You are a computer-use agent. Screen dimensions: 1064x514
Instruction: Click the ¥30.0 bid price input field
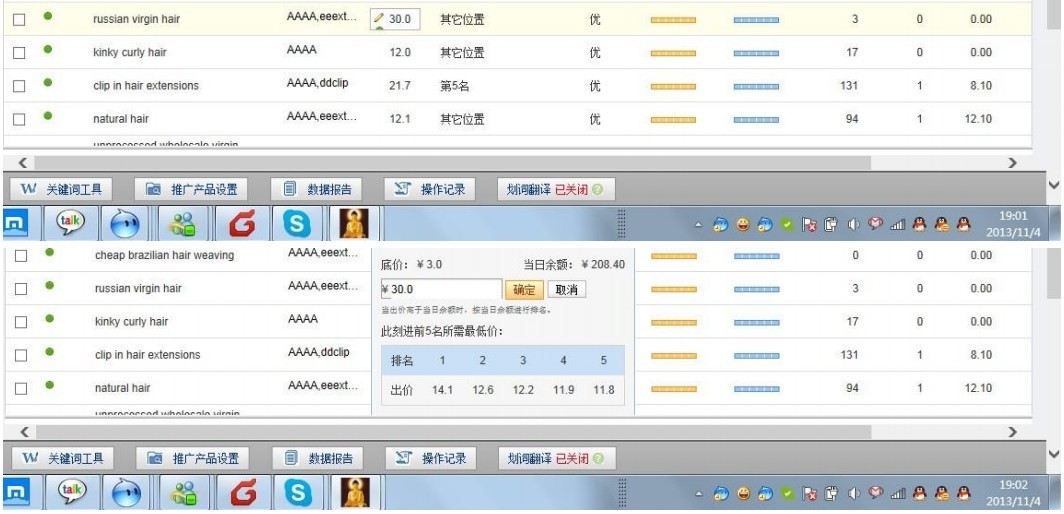coord(442,289)
